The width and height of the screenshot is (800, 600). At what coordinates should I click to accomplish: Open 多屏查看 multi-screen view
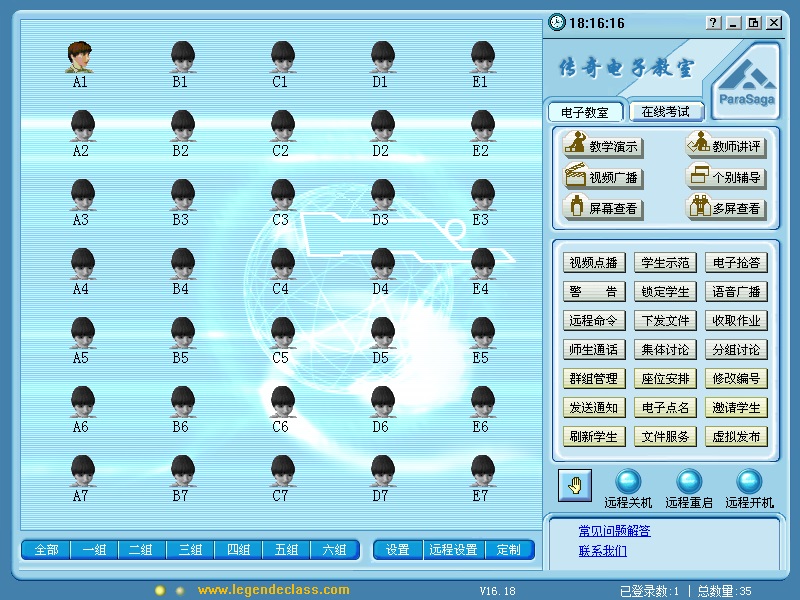726,208
